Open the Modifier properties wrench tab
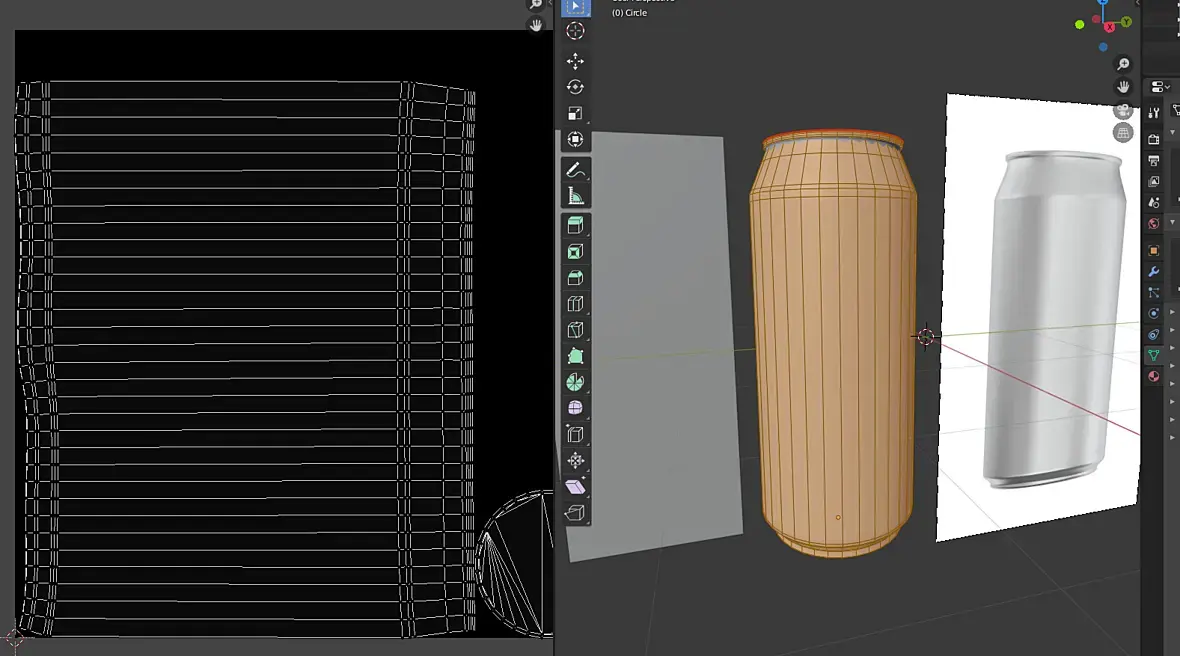 (x=1154, y=272)
